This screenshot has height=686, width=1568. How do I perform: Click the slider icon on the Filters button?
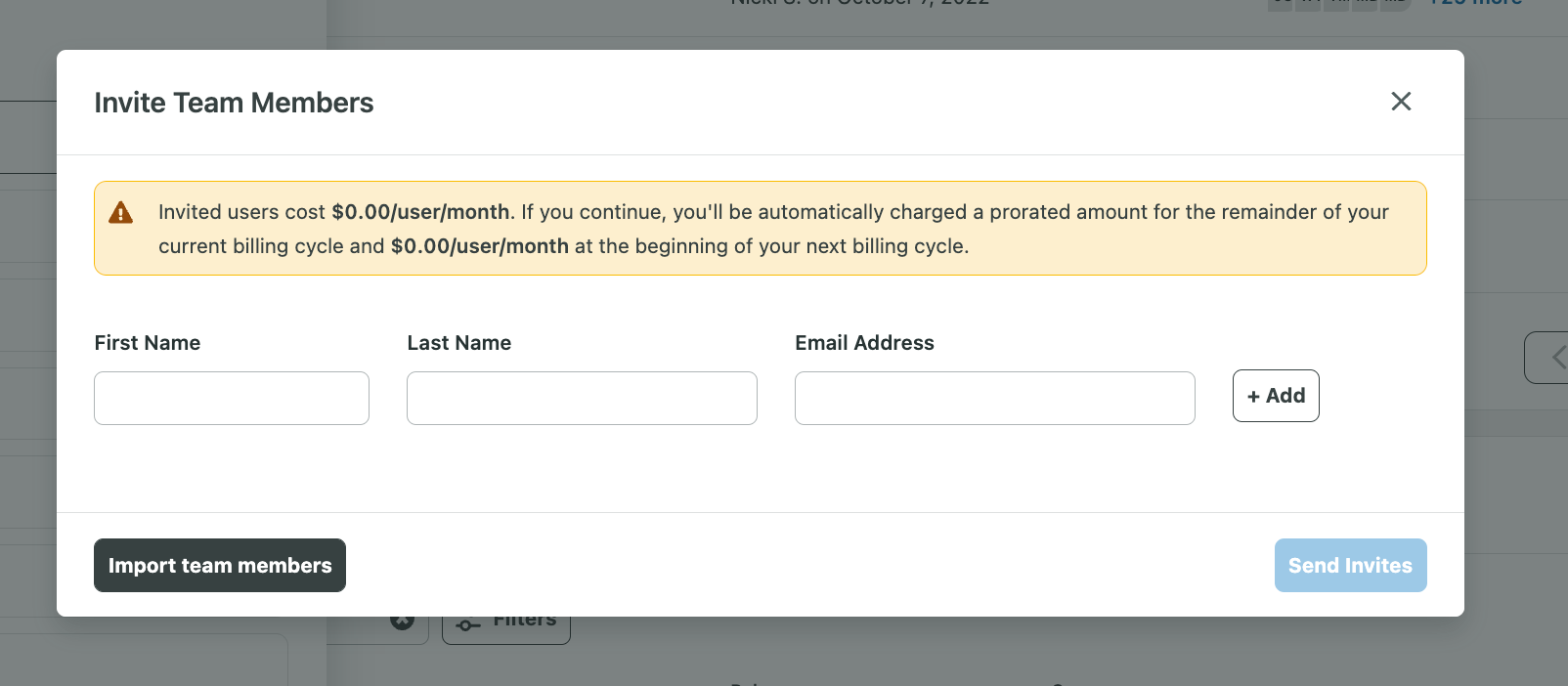point(468,625)
